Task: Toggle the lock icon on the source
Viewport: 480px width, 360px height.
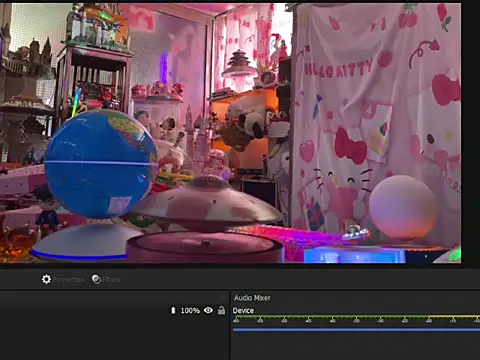Action: pyautogui.click(x=221, y=310)
